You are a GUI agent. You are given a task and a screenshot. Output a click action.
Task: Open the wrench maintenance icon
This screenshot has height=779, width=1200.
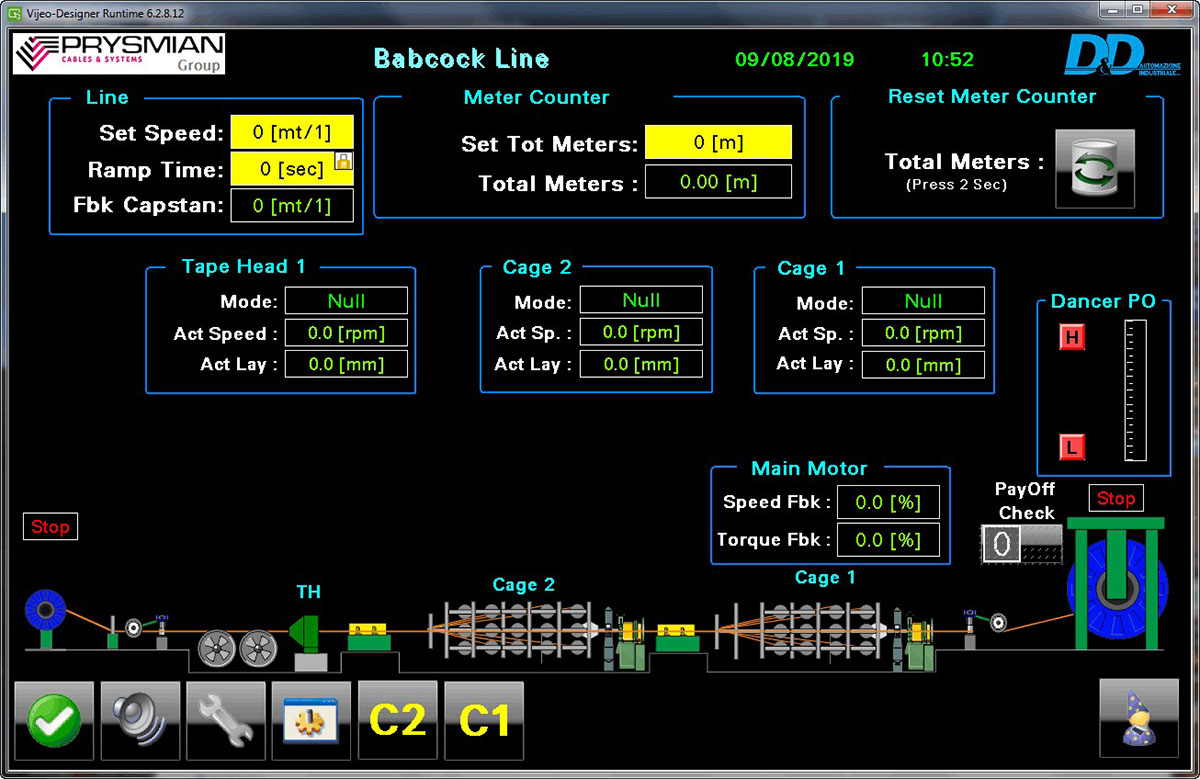[x=226, y=721]
